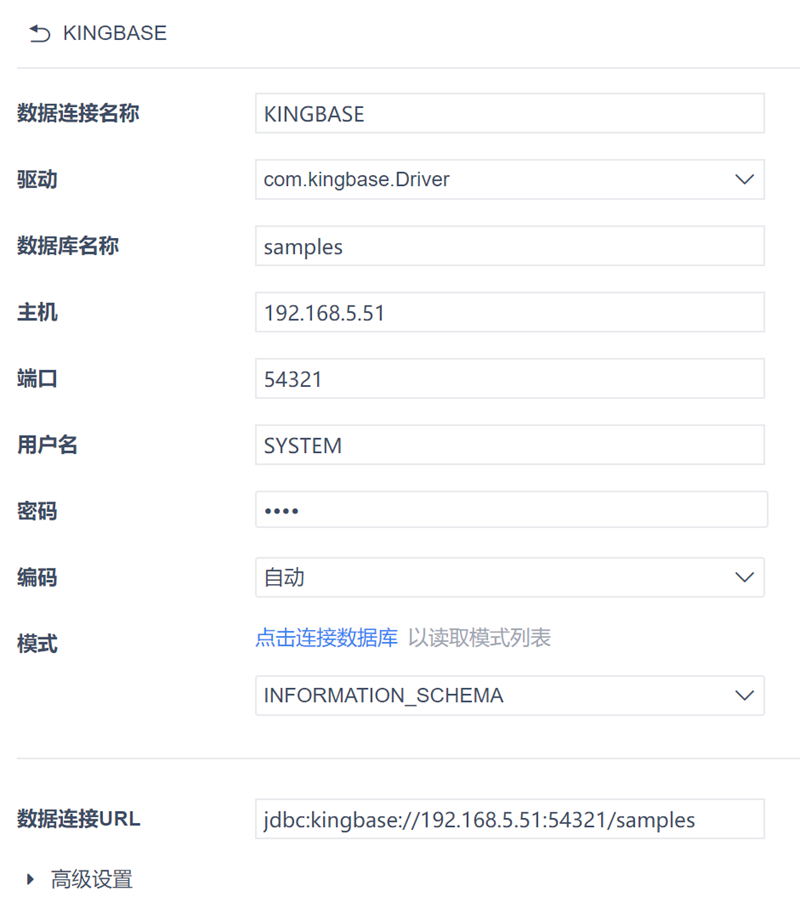Click the 用户名 field containing SYSTEM

(x=509, y=445)
